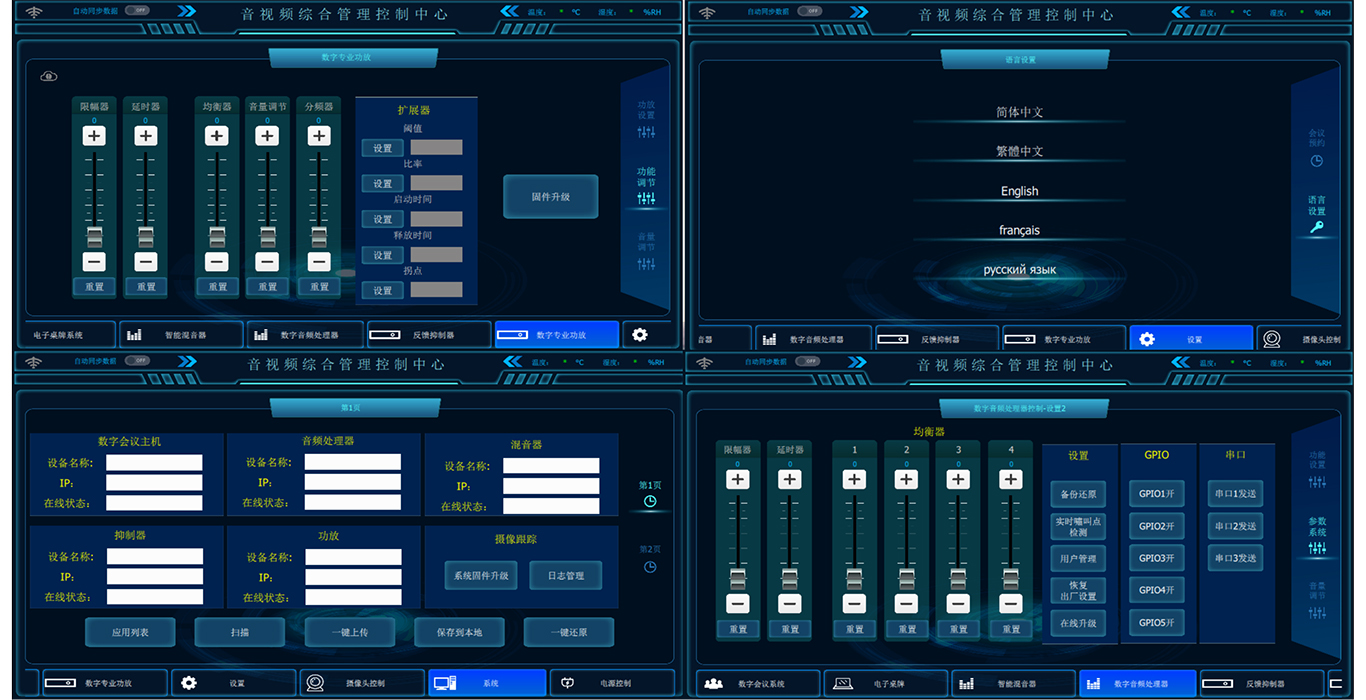Screen dimensions: 1366x700
Task: Select English language
Action: pyautogui.click(x=1020, y=191)
